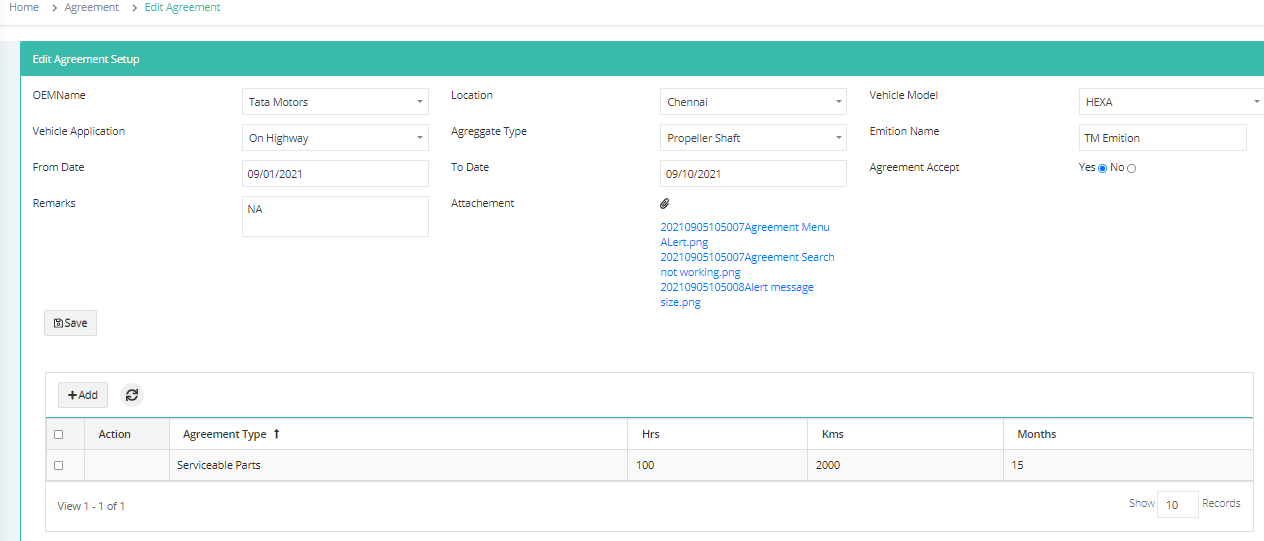The width and height of the screenshot is (1264, 541).
Task: Click the Edit Agreement breadcrumb
Action: click(x=183, y=7)
